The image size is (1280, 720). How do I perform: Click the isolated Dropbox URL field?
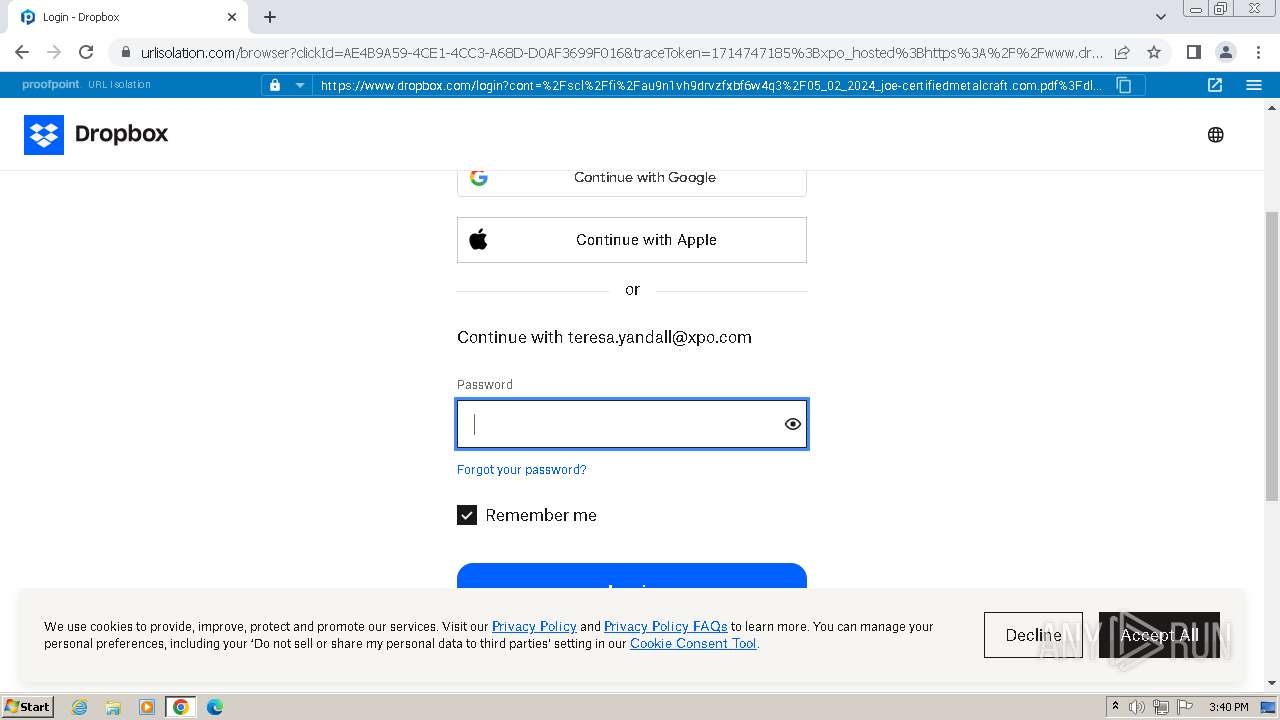coord(712,85)
